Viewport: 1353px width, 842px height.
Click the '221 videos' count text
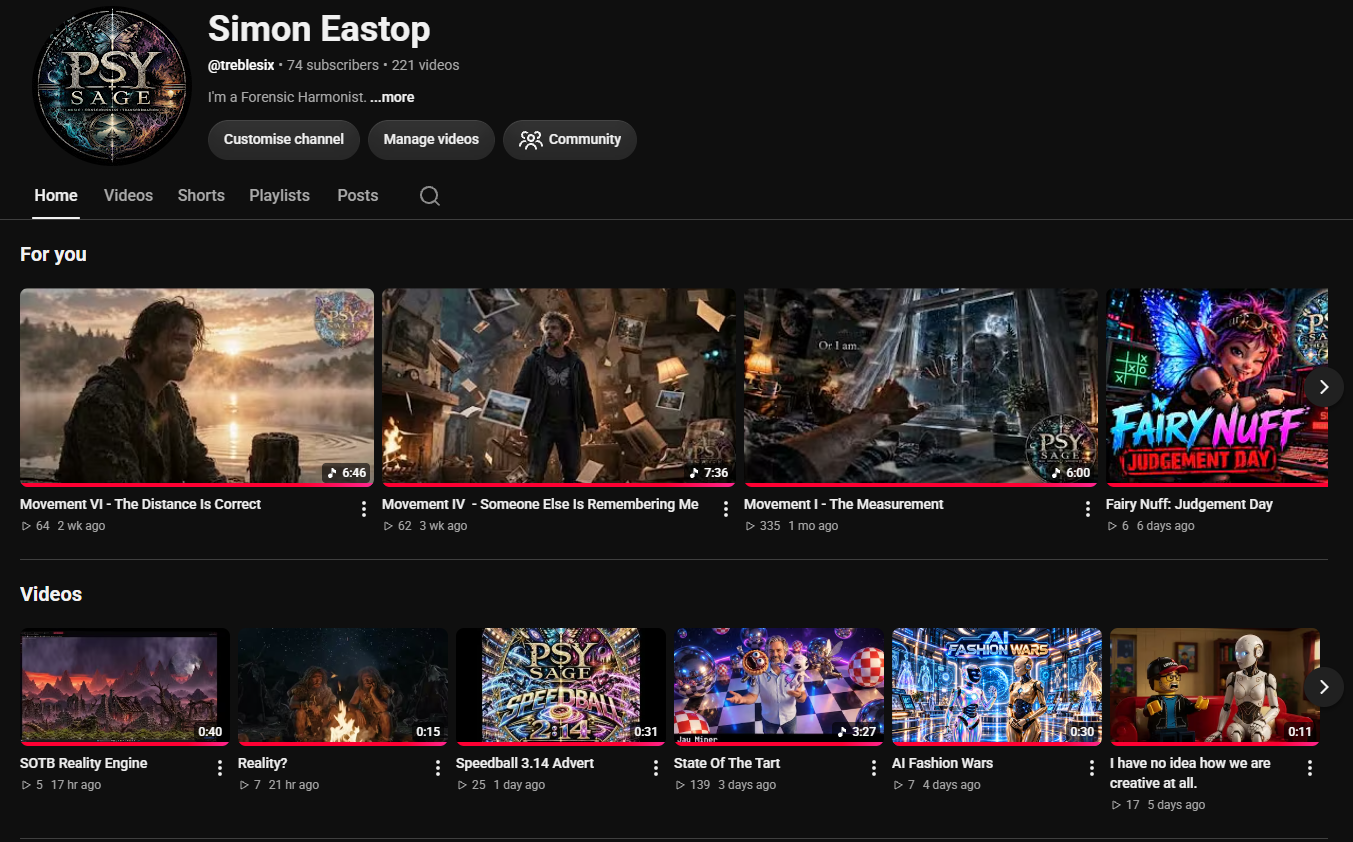pos(425,65)
